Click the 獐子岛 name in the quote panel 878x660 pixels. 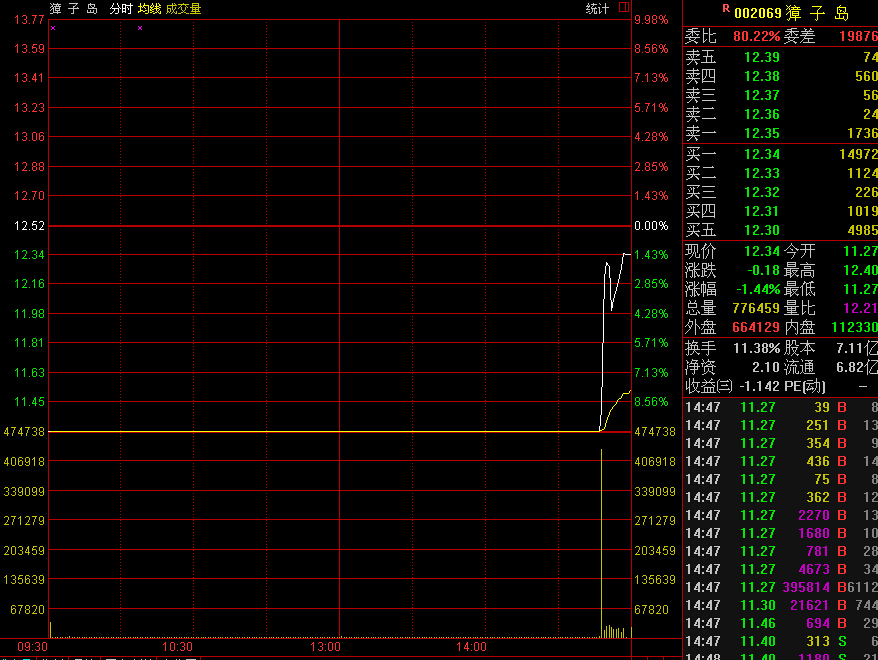(817, 13)
